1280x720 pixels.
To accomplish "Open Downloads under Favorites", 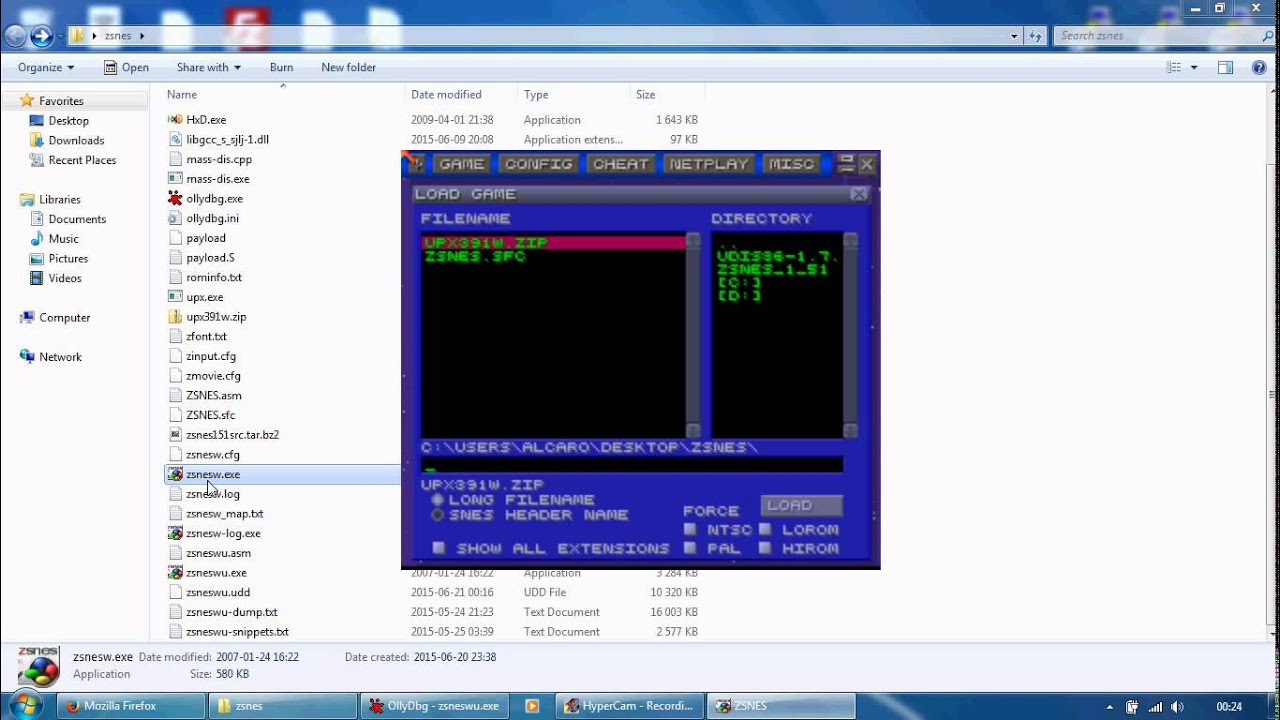I will click(x=76, y=140).
